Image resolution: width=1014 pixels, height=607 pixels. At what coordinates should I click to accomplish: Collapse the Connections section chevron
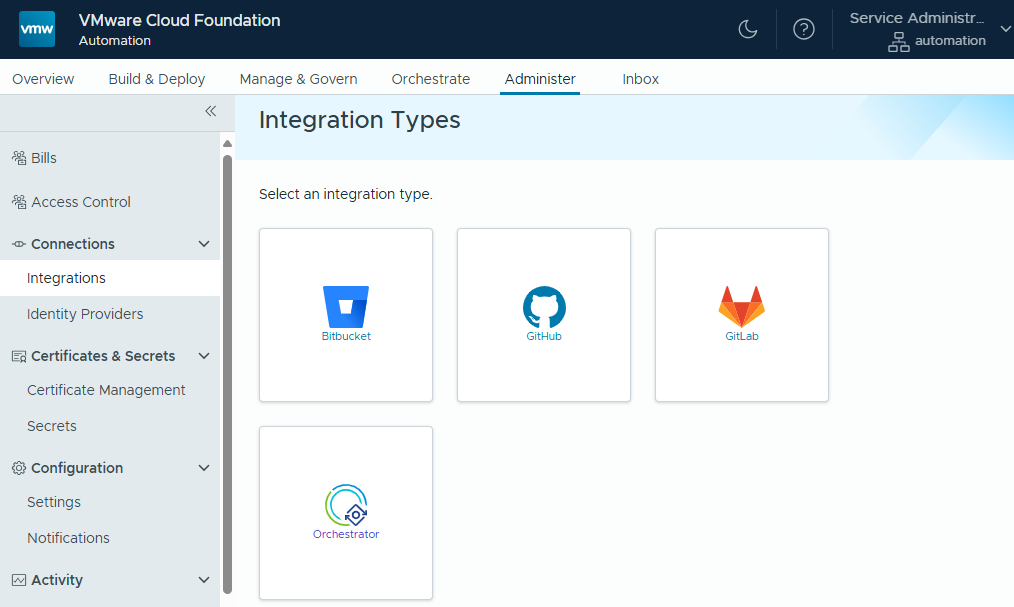click(204, 244)
